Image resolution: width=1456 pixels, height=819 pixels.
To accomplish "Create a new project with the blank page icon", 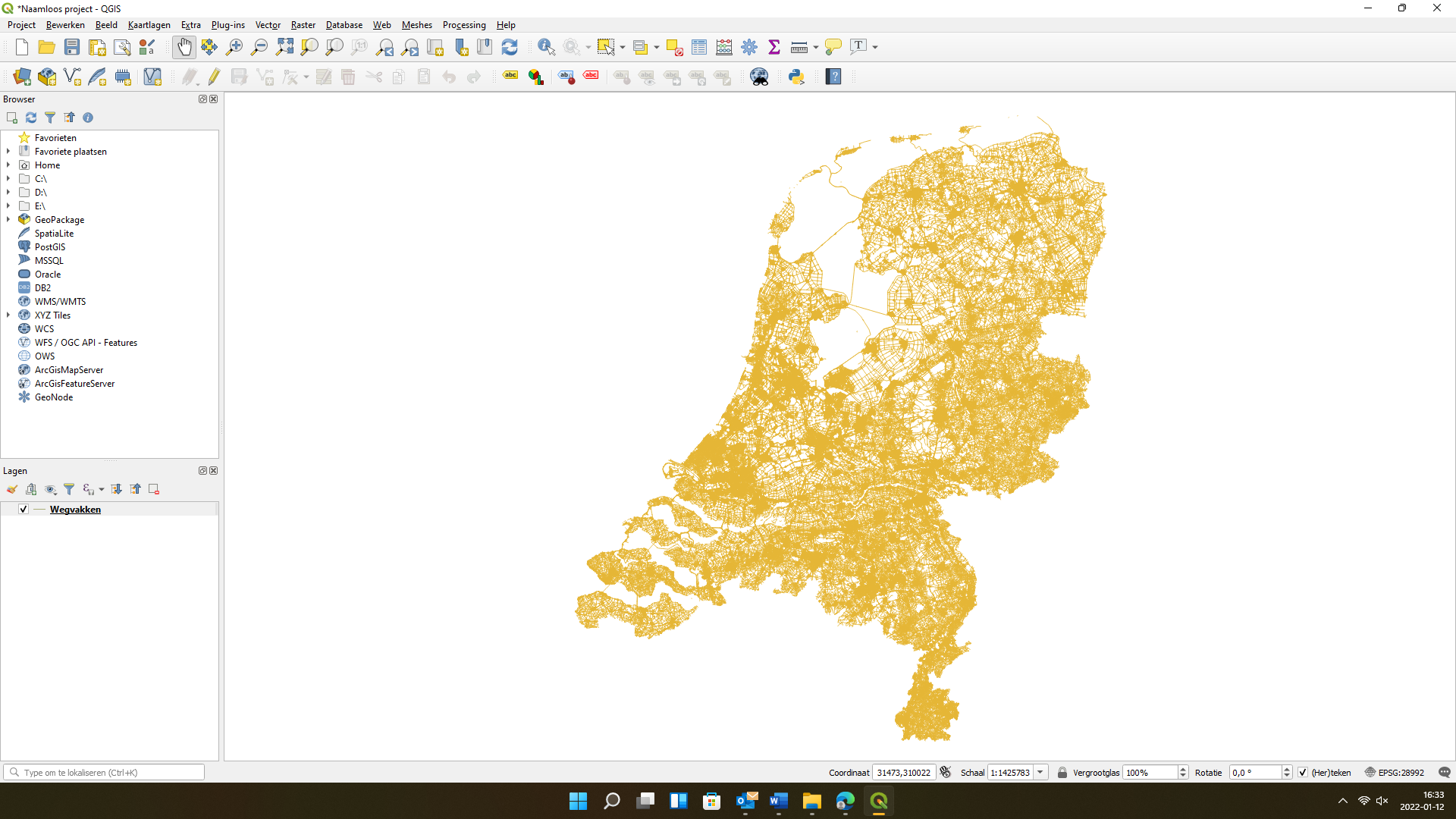I will [22, 47].
